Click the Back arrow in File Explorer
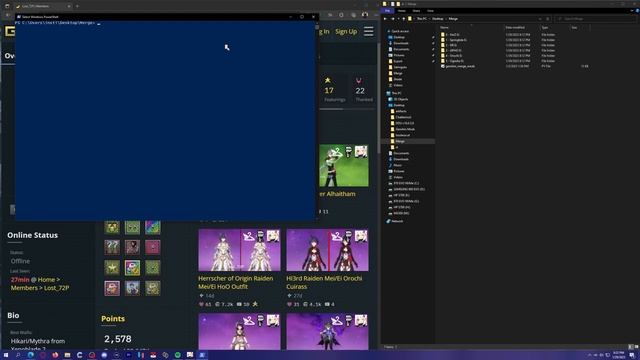Image resolution: width=640 pixels, height=360 pixels. [x=385, y=19]
